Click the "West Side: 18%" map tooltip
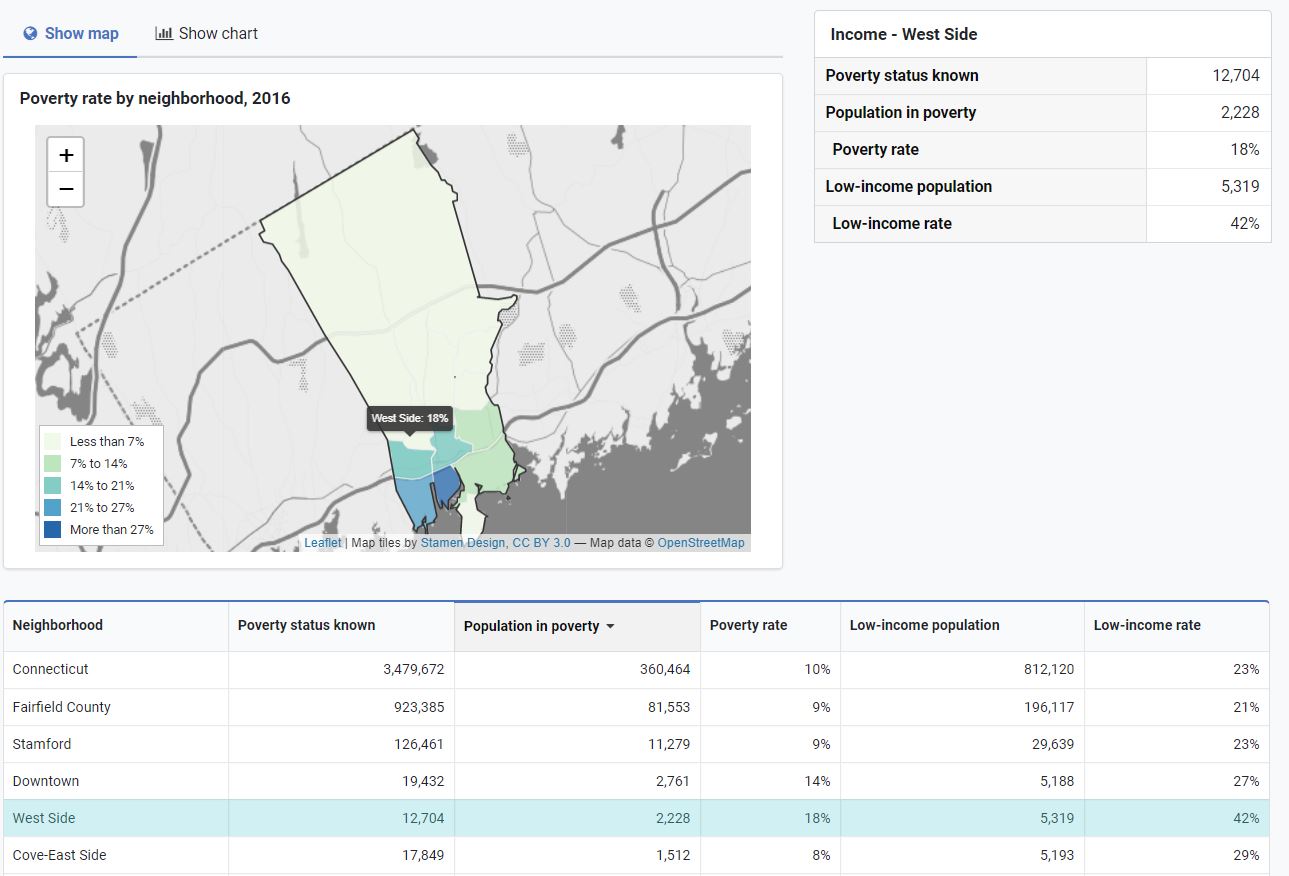 point(410,417)
